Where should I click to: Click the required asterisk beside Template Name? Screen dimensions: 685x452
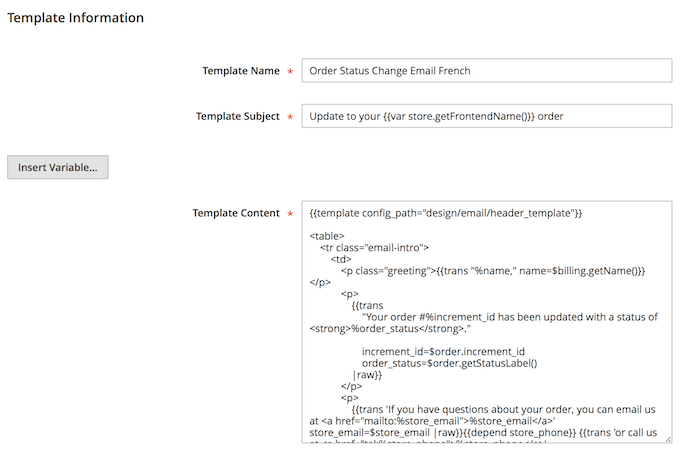click(290, 72)
